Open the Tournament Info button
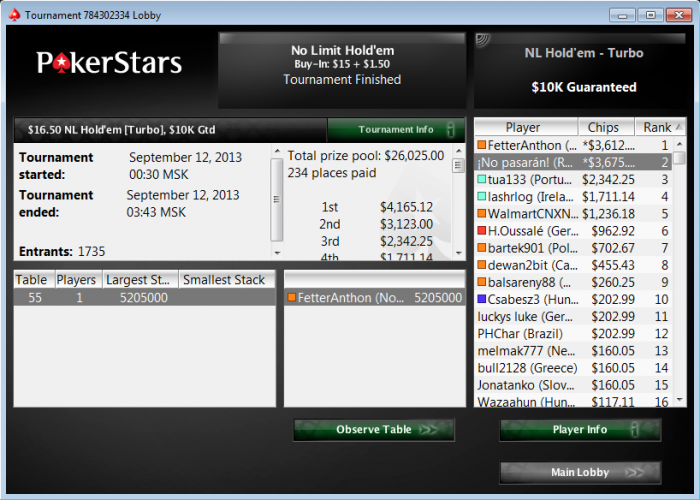The image size is (700, 500). pos(396,130)
